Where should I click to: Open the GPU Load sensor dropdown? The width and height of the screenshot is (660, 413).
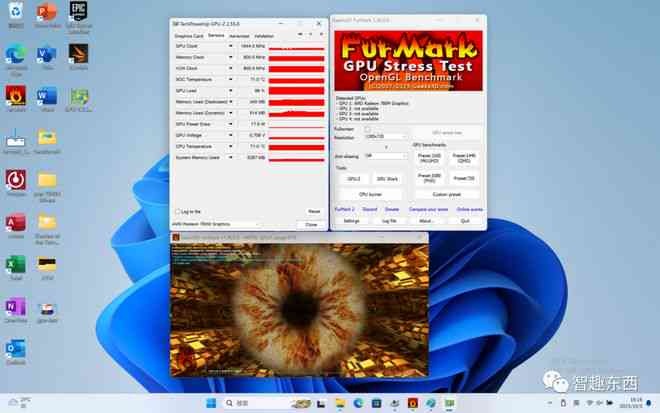pos(230,91)
